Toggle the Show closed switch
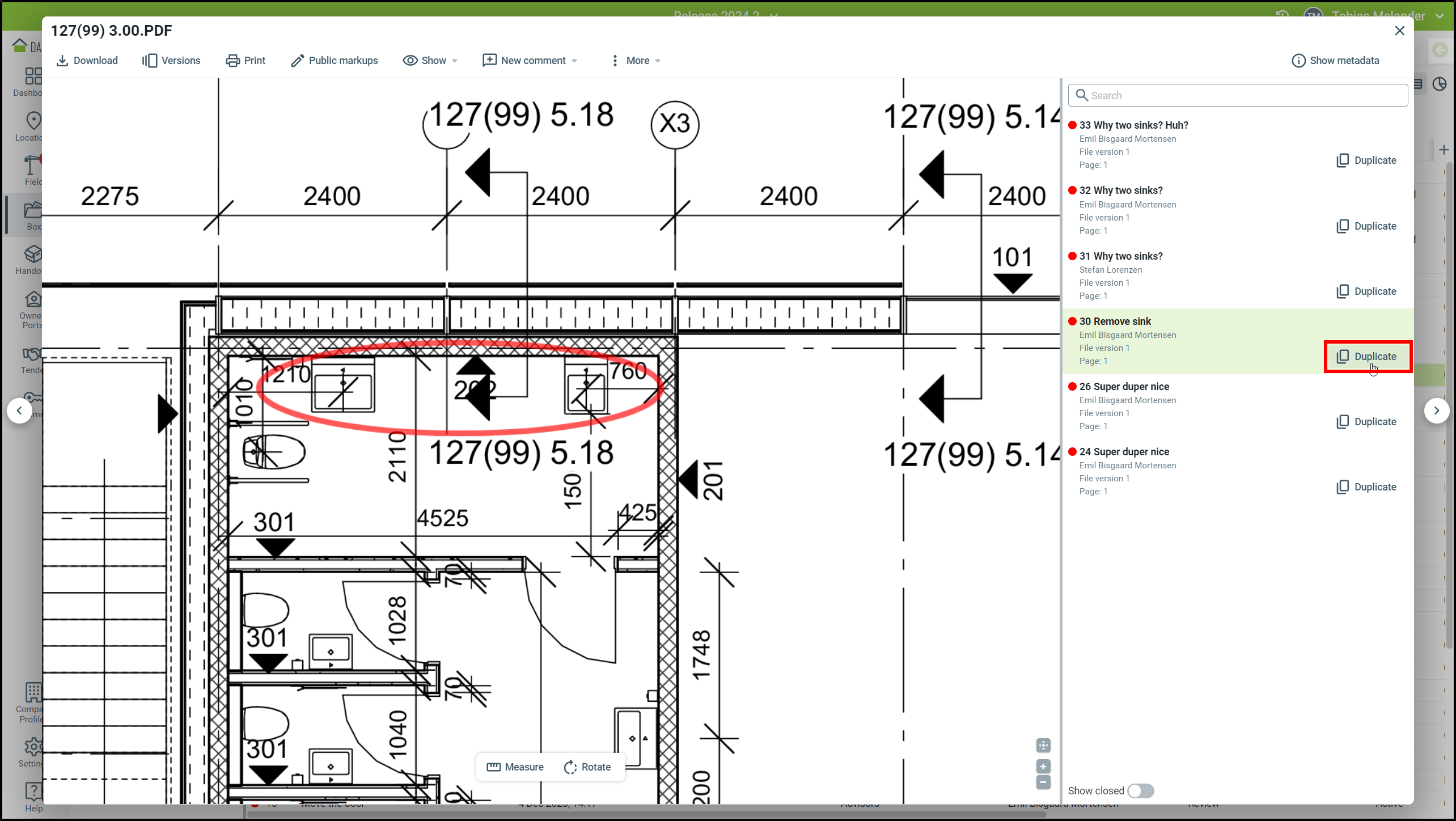 coord(1140,791)
